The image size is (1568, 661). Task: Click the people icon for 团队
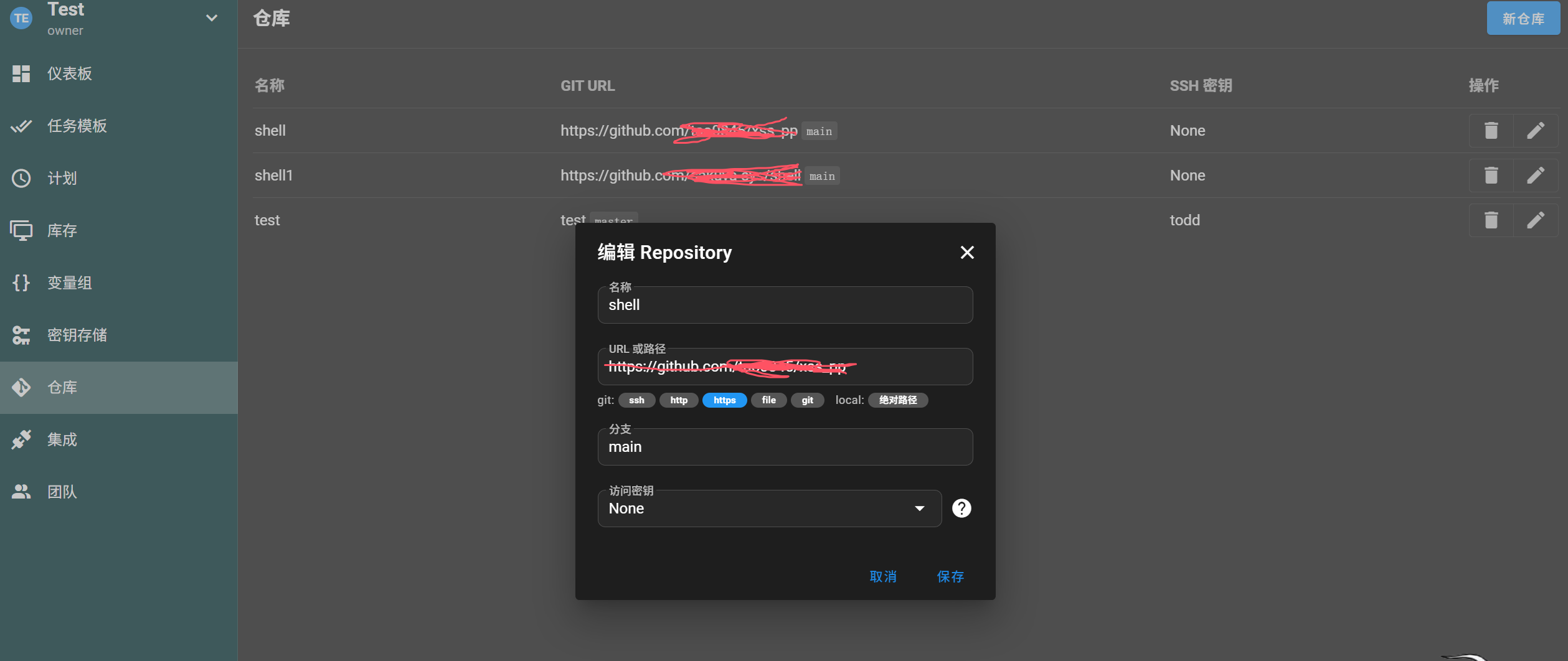click(x=21, y=492)
